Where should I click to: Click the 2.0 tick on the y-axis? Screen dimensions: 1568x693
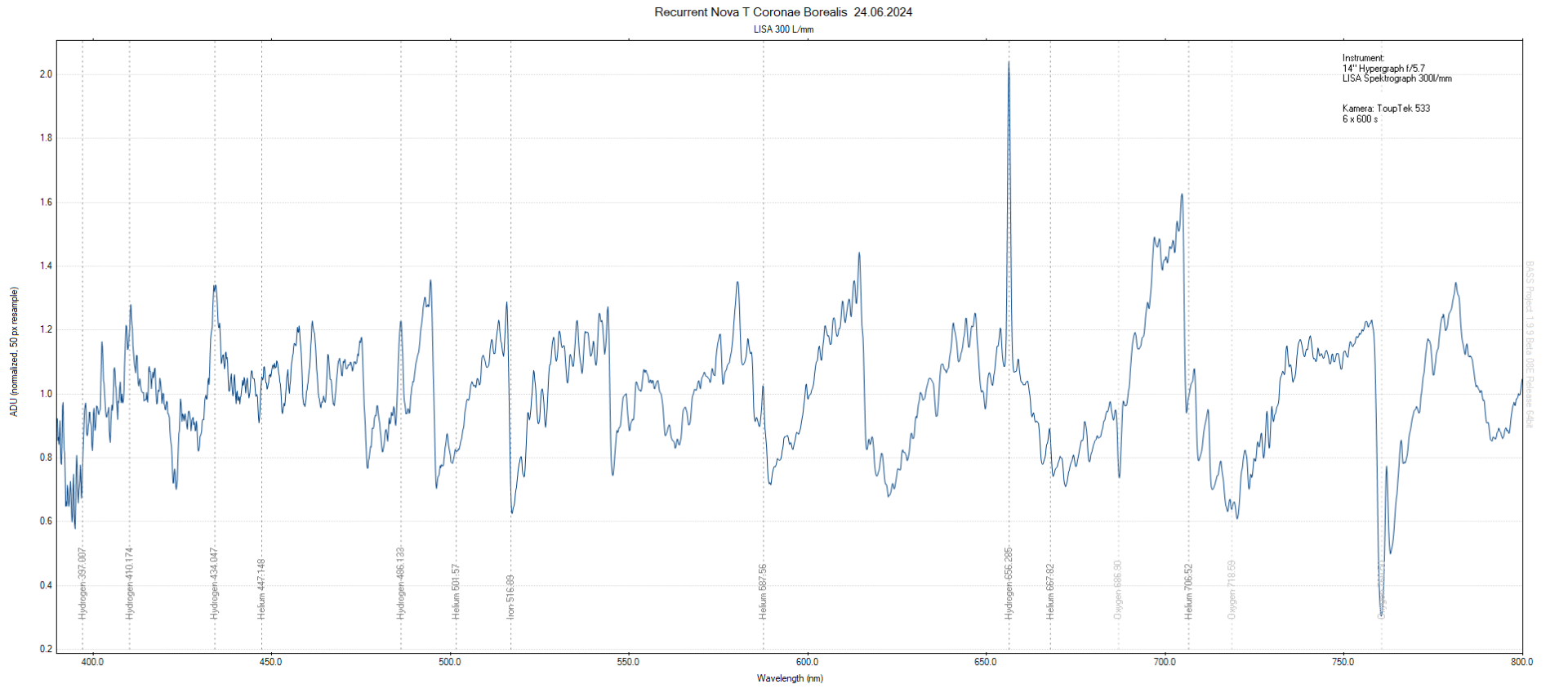[46, 74]
